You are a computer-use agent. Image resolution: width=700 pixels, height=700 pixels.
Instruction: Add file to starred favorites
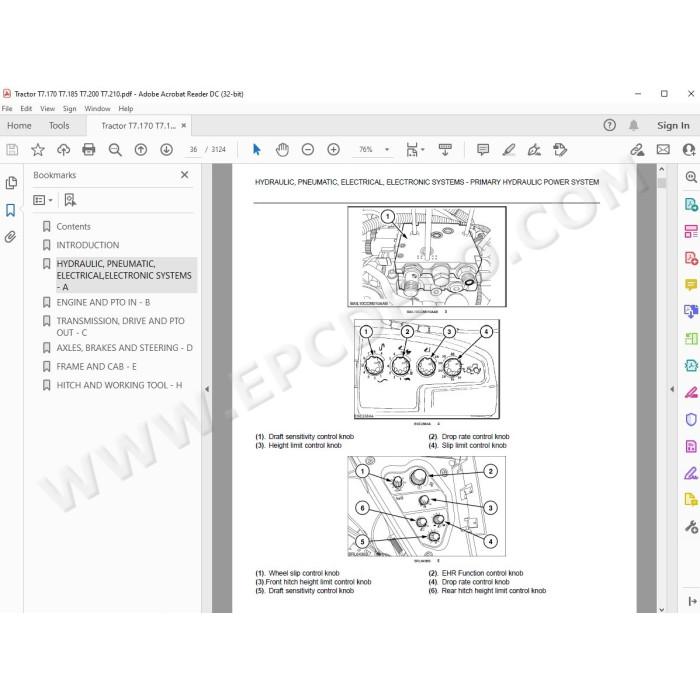click(x=38, y=150)
